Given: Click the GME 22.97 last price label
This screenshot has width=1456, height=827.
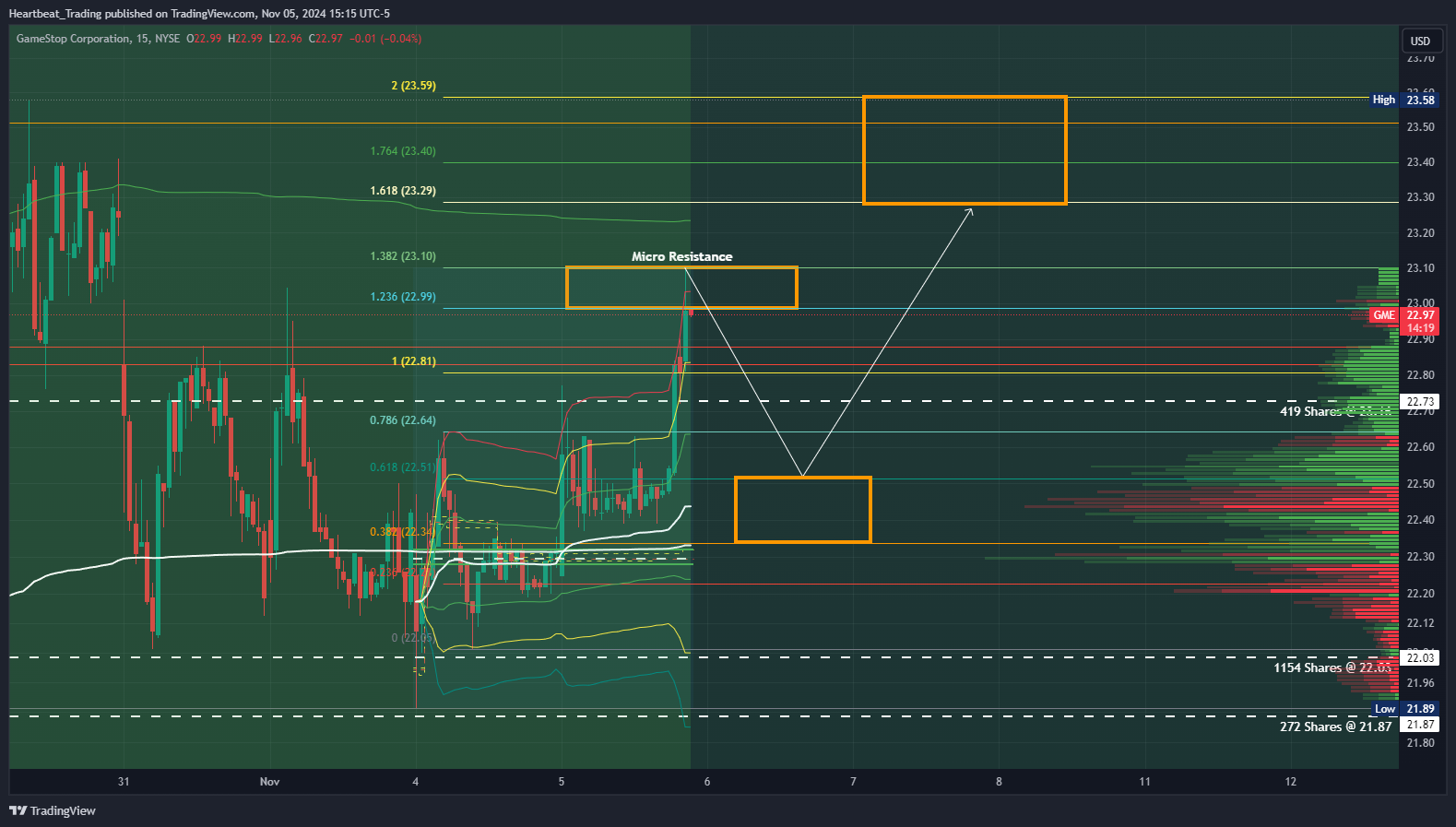Looking at the screenshot, I should point(1403,321).
